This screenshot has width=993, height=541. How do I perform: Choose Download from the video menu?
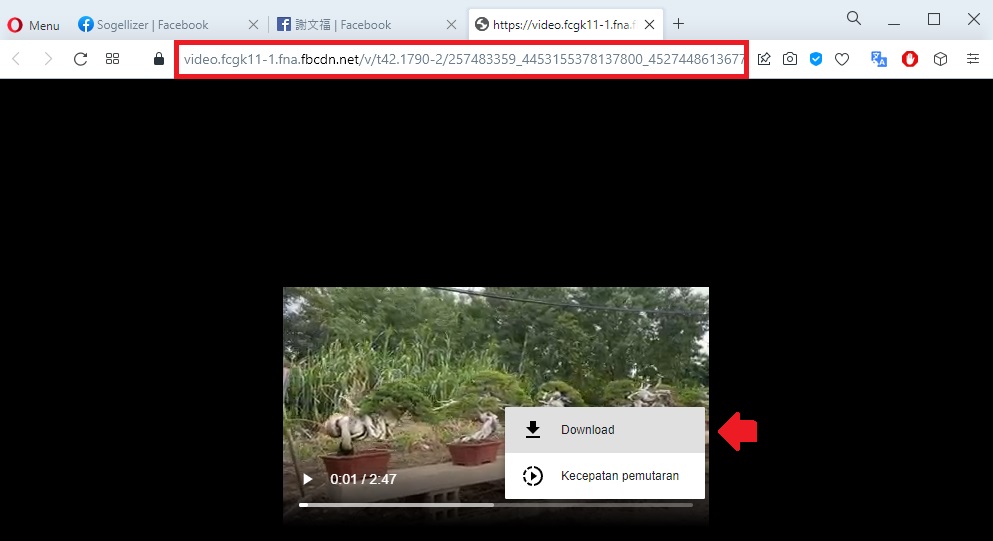tap(605, 430)
